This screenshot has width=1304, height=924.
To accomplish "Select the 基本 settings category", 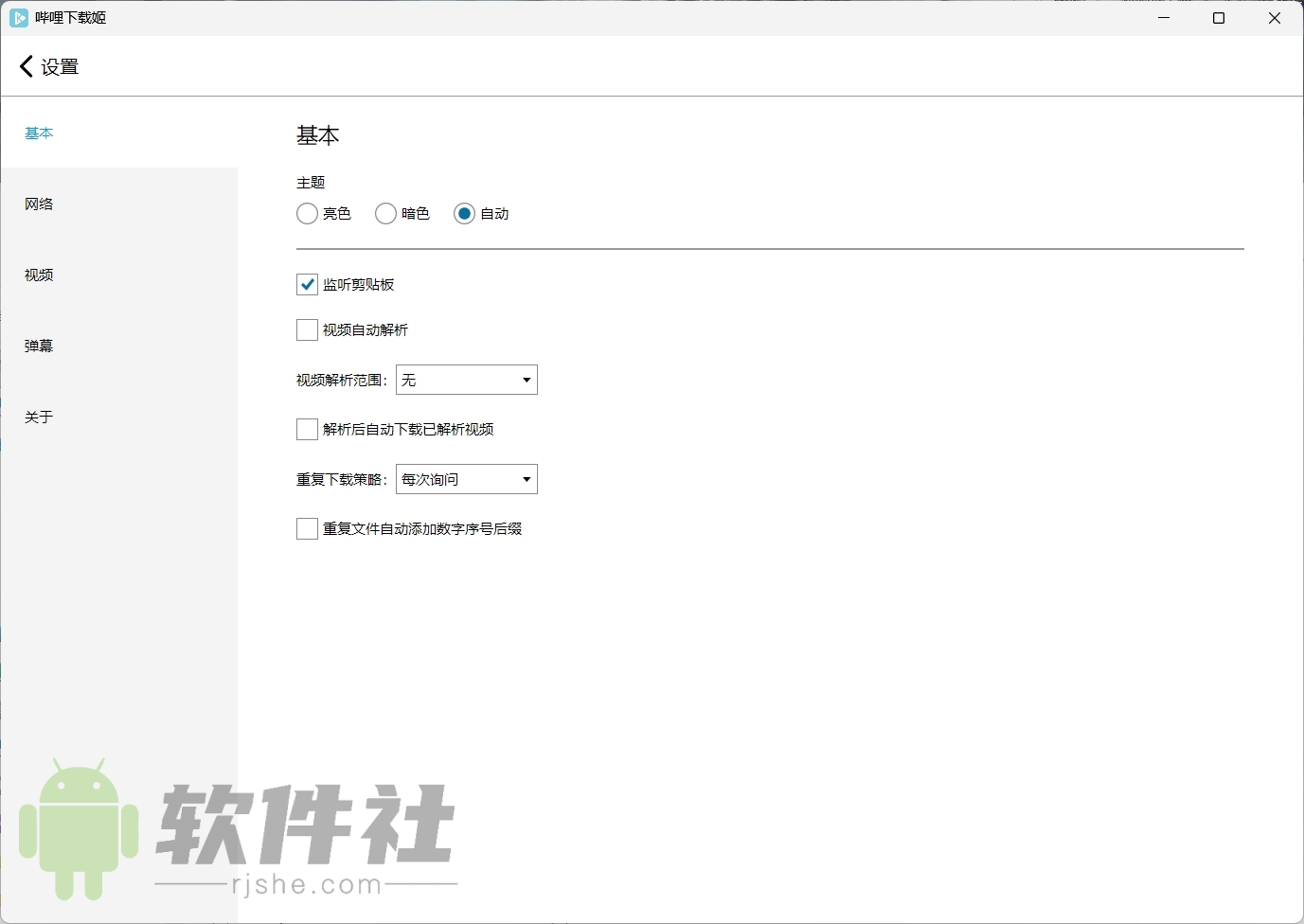I will [38, 133].
